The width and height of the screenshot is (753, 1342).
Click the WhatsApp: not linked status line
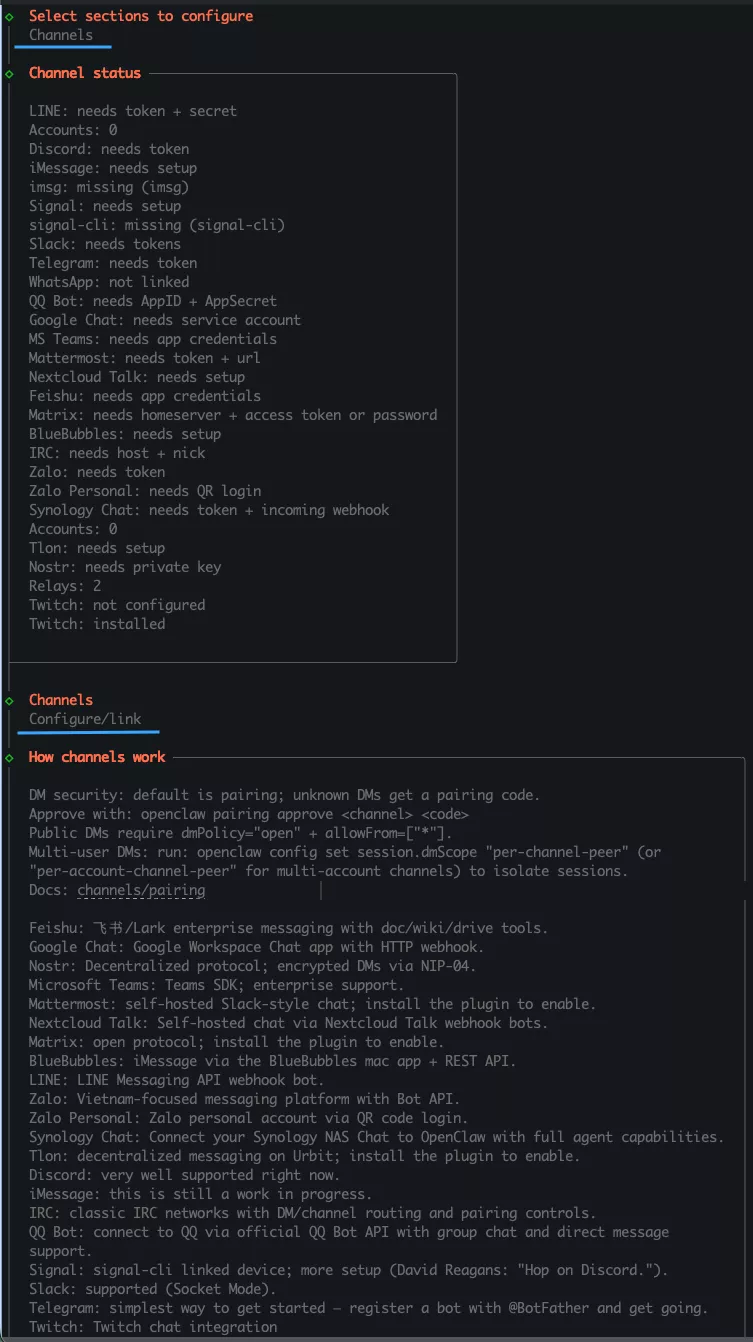109,282
